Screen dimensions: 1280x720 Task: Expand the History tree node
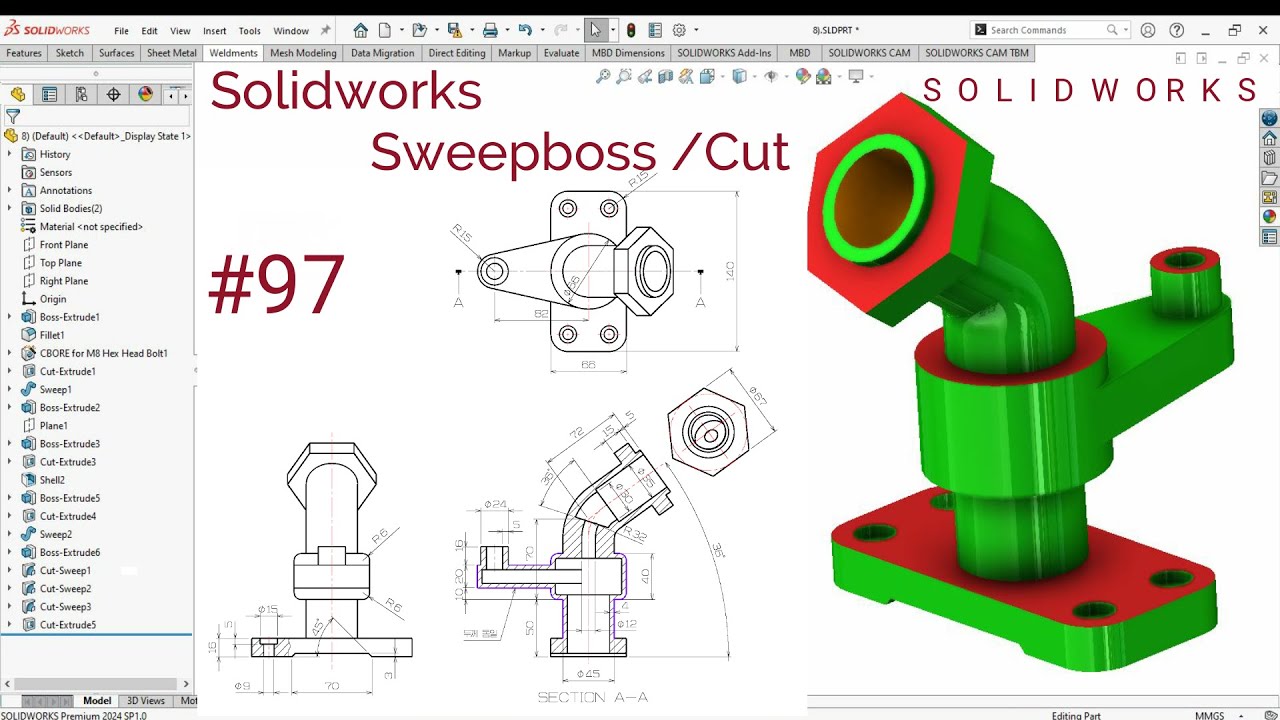pos(10,154)
